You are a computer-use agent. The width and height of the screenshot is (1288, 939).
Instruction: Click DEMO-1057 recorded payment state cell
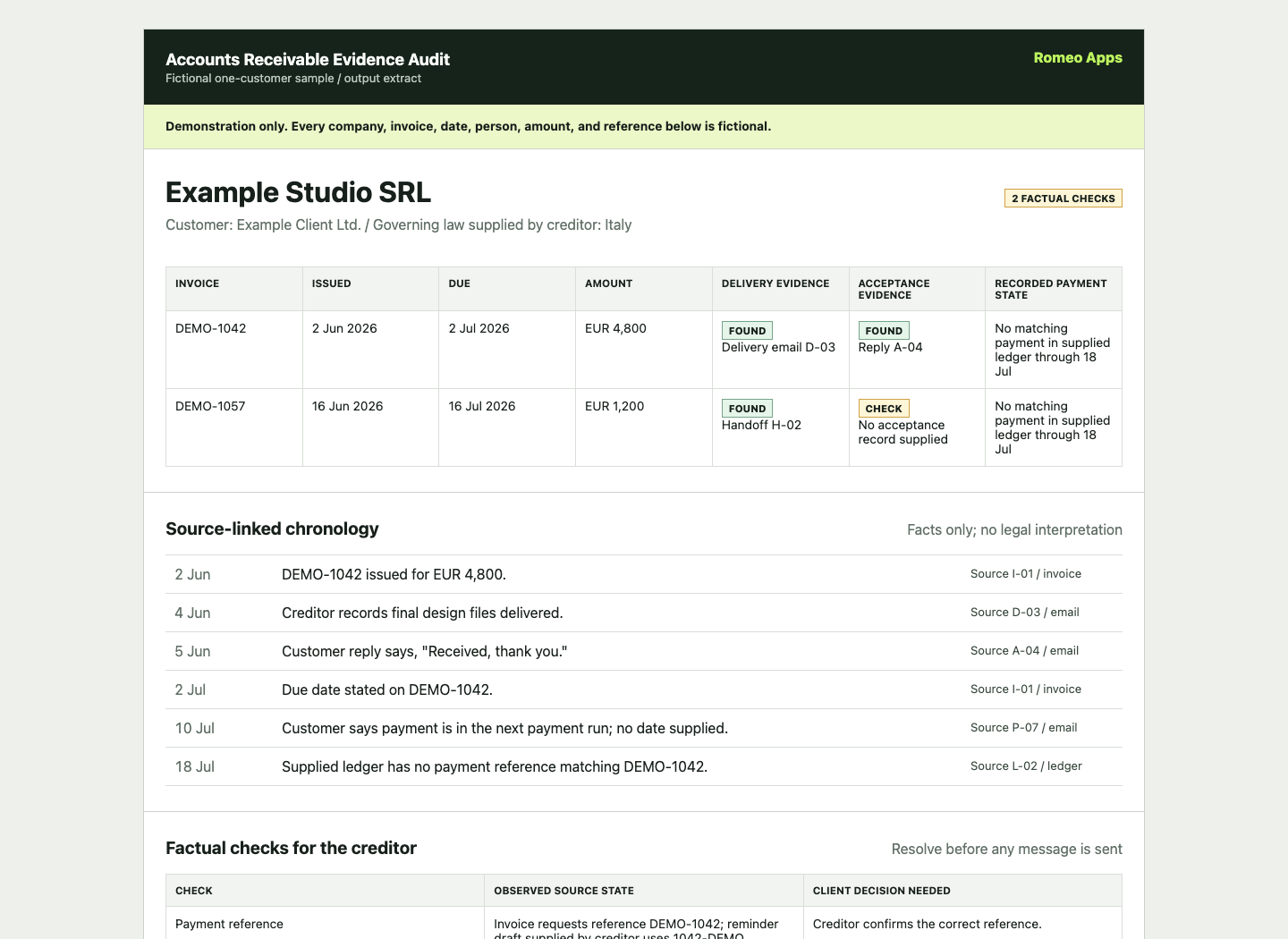(x=1053, y=427)
